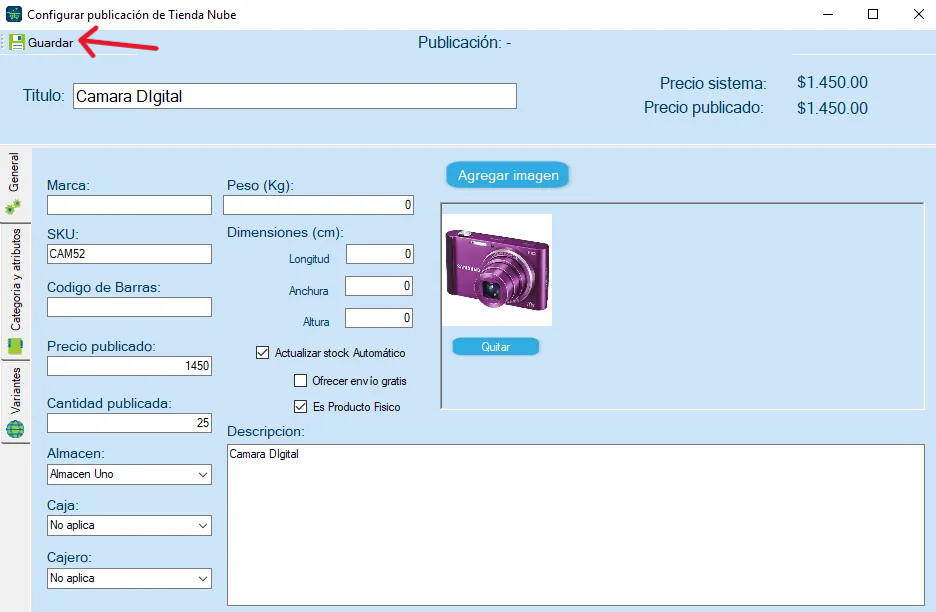Click the SKU field containing CAM52
Screen dimensions: 936x612
pos(130,254)
